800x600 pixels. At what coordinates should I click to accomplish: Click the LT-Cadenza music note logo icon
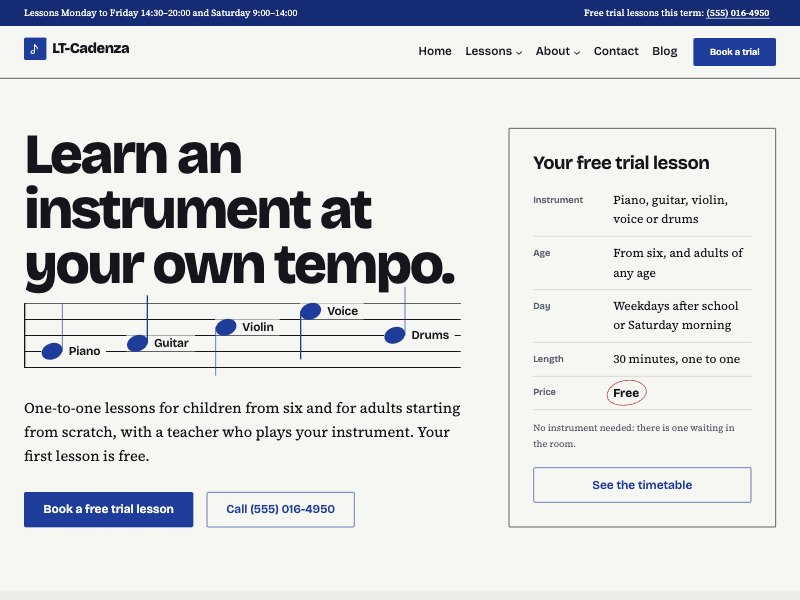coord(35,48)
